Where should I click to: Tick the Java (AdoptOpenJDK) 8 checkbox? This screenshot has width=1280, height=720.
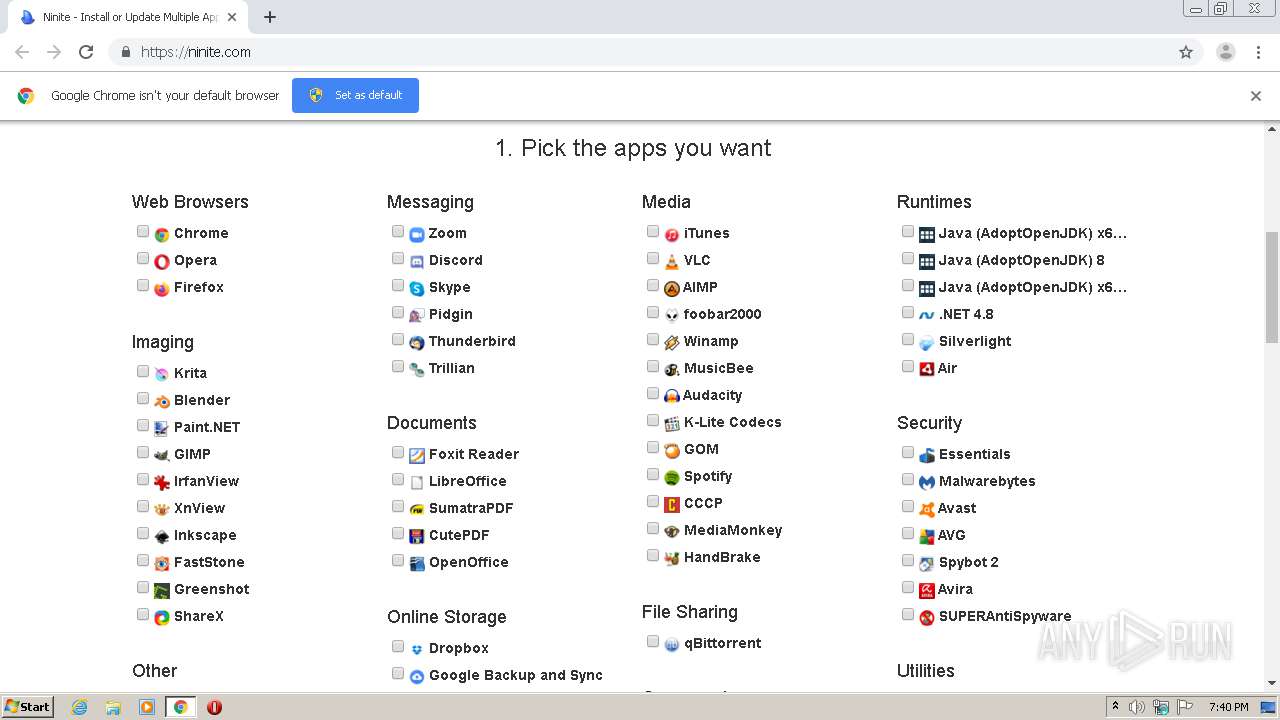click(908, 258)
